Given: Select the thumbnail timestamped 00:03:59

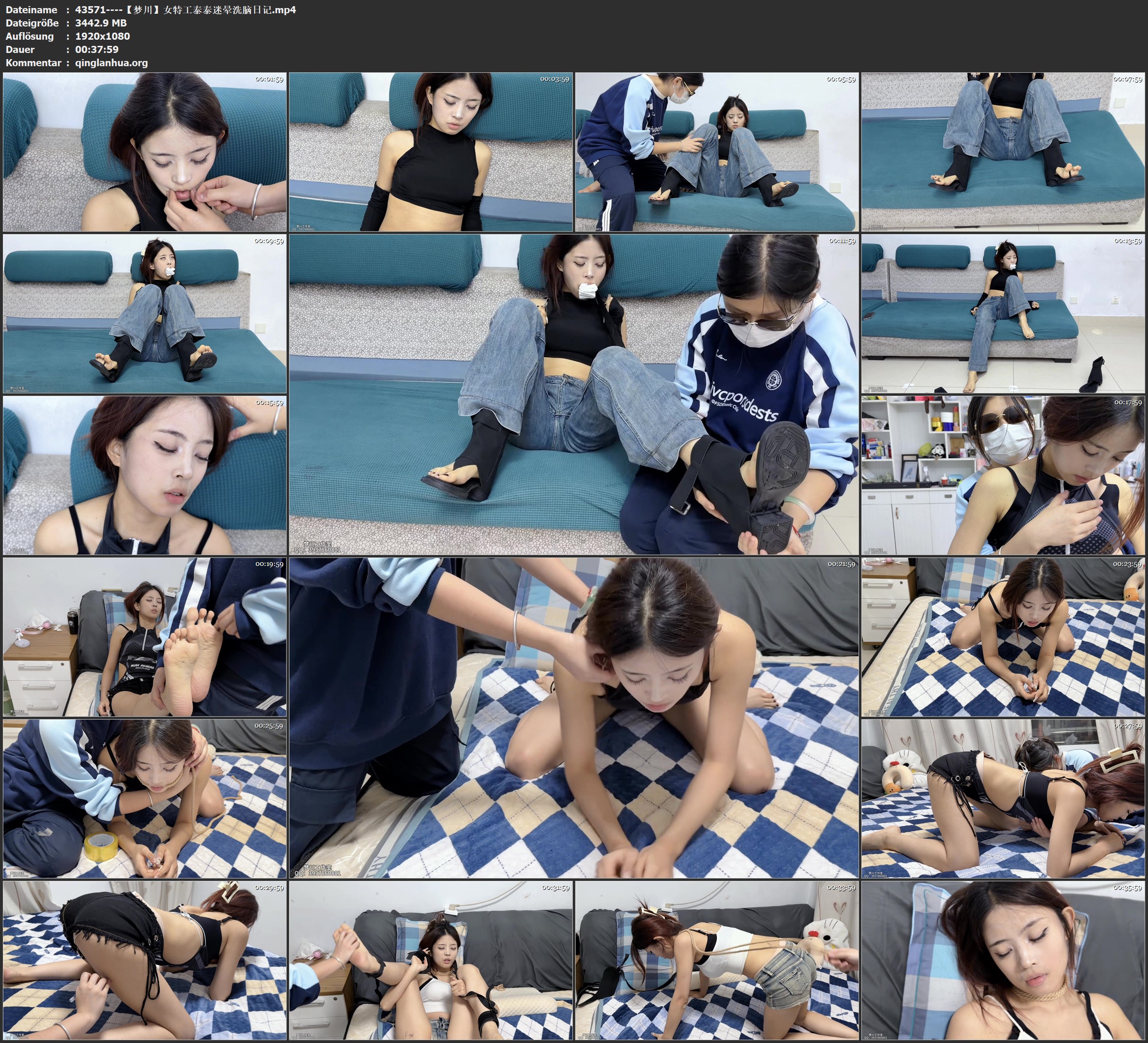Looking at the screenshot, I should click(x=430, y=151).
